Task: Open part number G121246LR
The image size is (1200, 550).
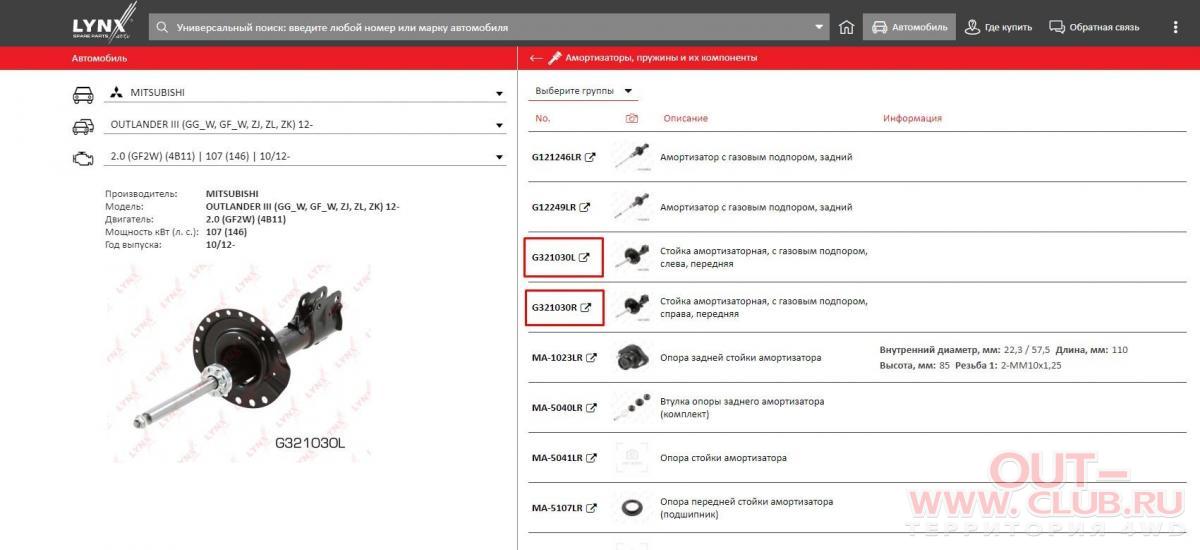Action: coord(564,157)
